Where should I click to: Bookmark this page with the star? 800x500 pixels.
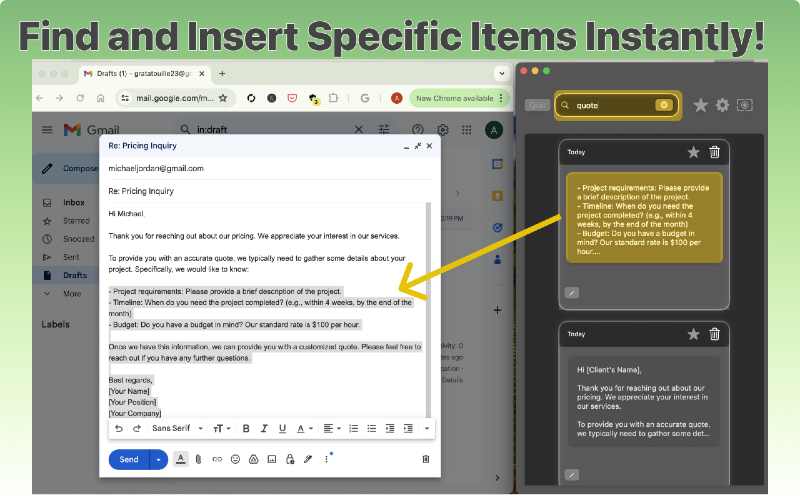click(223, 98)
